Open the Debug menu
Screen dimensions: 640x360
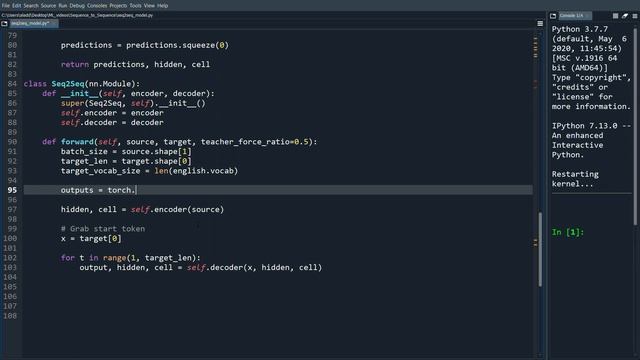[x=77, y=6]
